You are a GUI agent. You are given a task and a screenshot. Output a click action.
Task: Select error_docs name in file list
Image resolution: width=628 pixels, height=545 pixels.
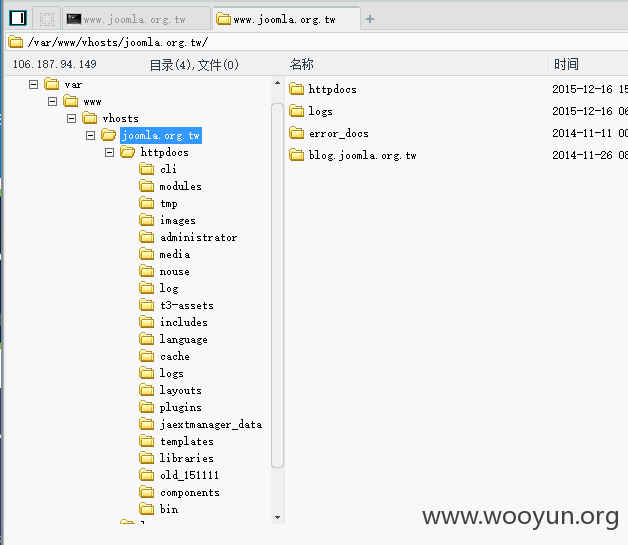point(339,133)
